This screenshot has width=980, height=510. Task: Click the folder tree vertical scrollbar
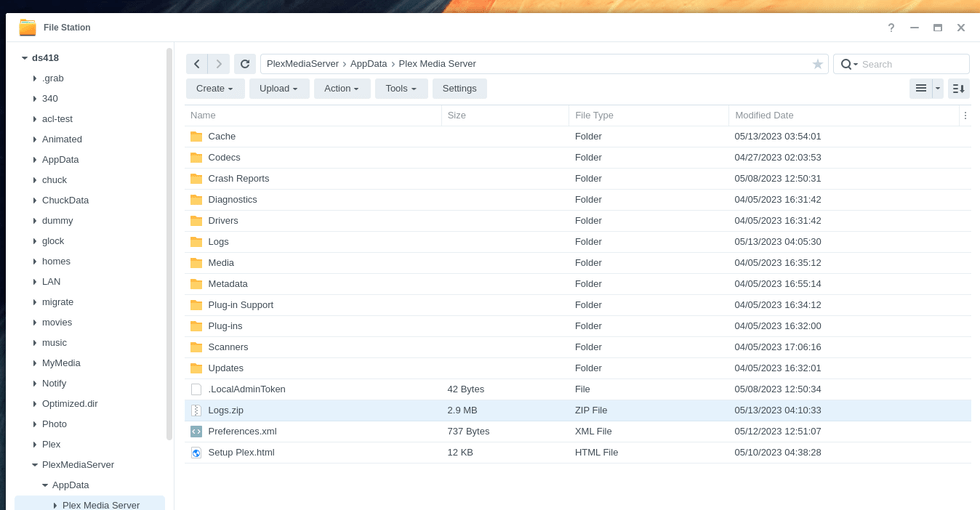pos(169,244)
